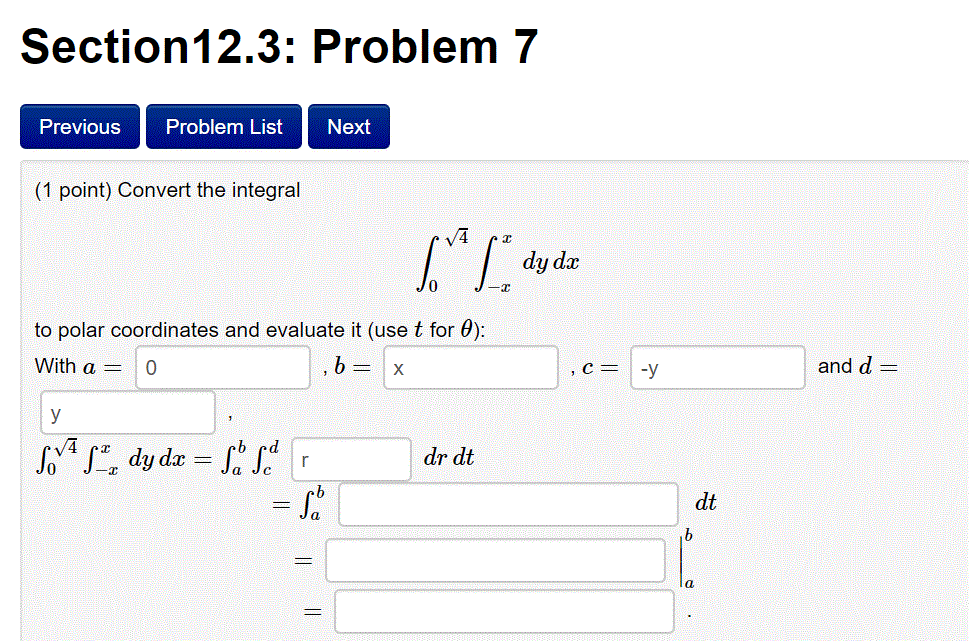This screenshot has width=969, height=641.
Task: Click the d = field containing y
Action: (127, 412)
